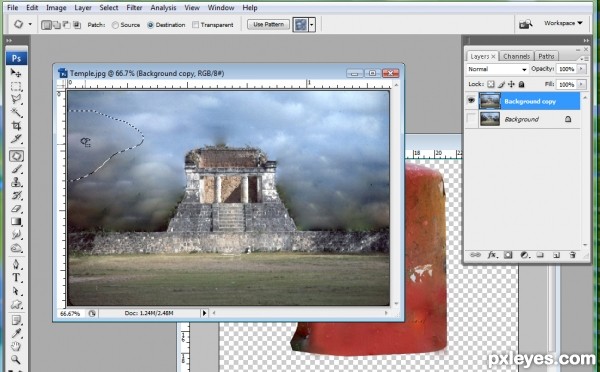Enable the Transparent checkbox

coord(196,25)
